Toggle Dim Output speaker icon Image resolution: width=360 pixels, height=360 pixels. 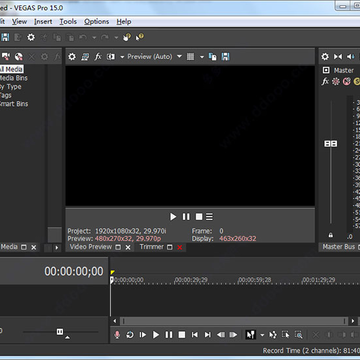click(350, 57)
